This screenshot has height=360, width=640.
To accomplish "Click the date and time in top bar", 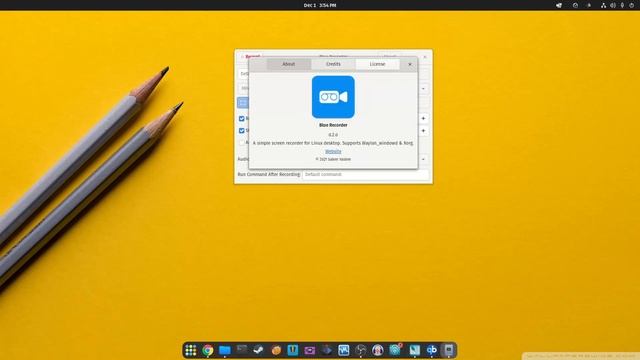I will point(320,5).
